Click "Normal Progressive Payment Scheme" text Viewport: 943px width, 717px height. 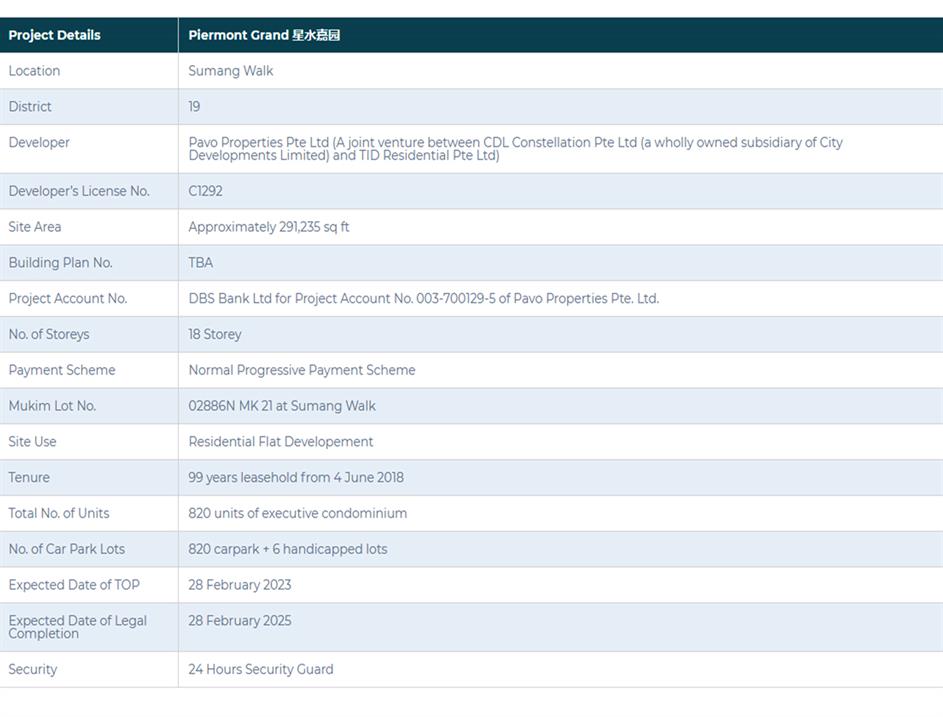[302, 370]
